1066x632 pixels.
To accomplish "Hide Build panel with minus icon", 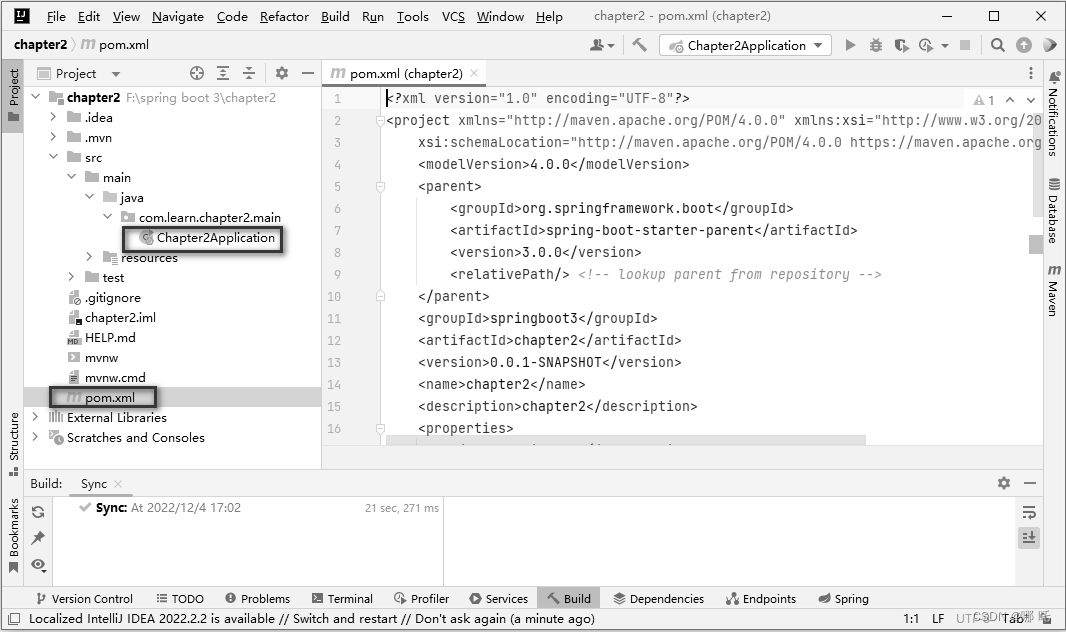I will click(1030, 483).
